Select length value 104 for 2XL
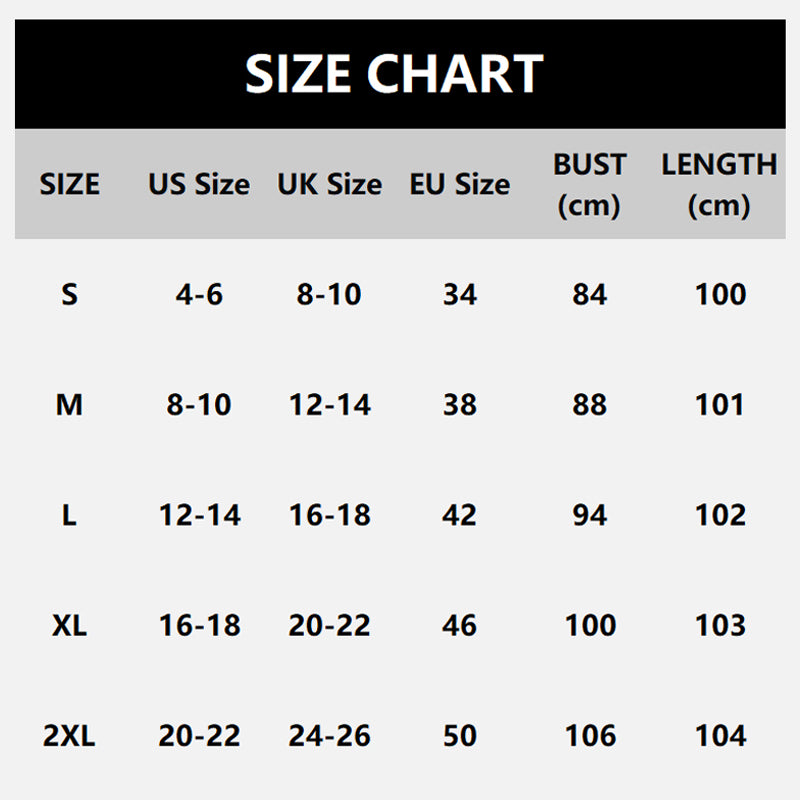Image resolution: width=800 pixels, height=800 pixels. click(720, 736)
